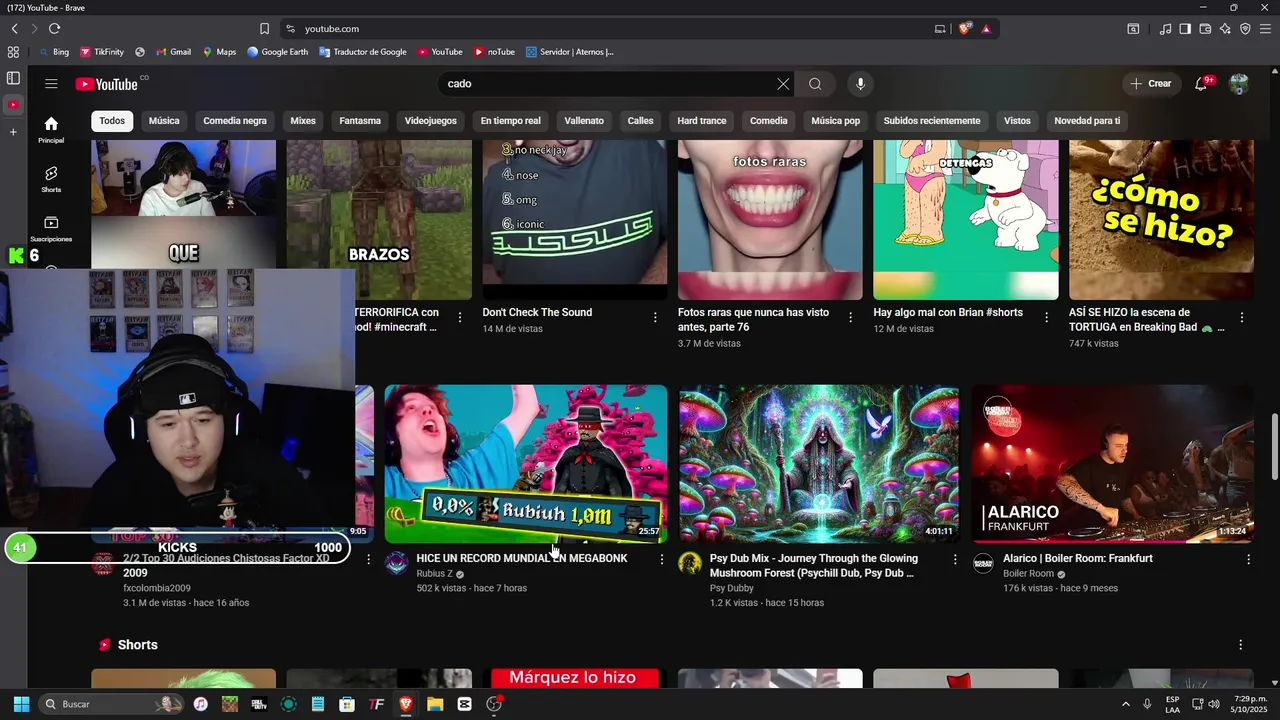1280x720 pixels.
Task: Open the MEGABONK Rubius thumbnail
Action: pos(526,464)
